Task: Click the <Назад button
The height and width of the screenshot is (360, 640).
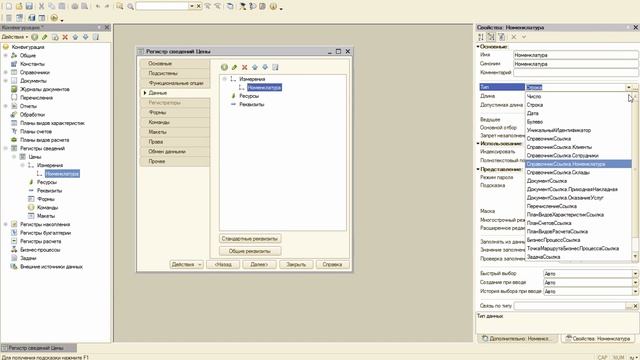Action: [223, 264]
